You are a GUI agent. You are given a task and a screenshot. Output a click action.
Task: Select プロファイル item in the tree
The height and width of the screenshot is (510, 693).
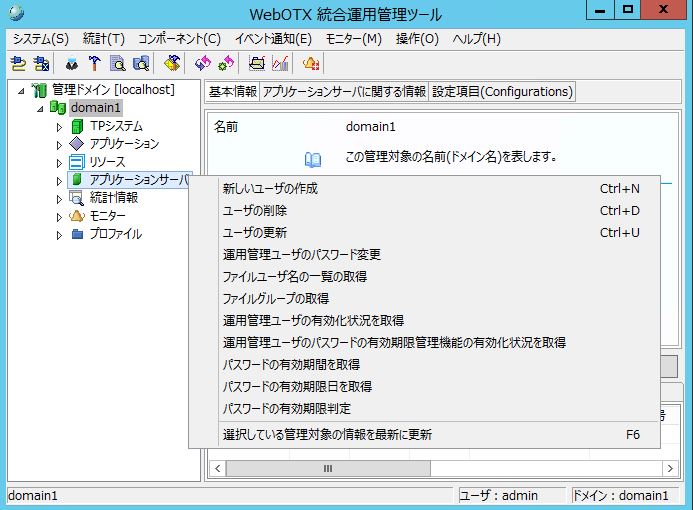click(115, 234)
